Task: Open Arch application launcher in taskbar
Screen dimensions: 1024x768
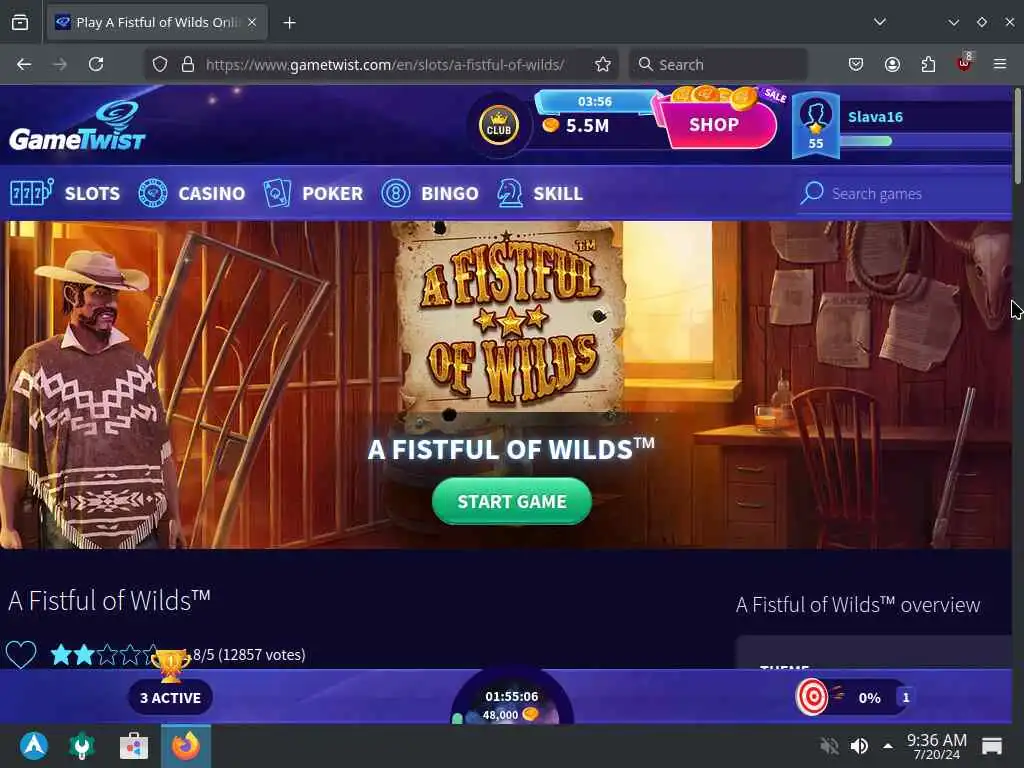Action: [x=34, y=746]
